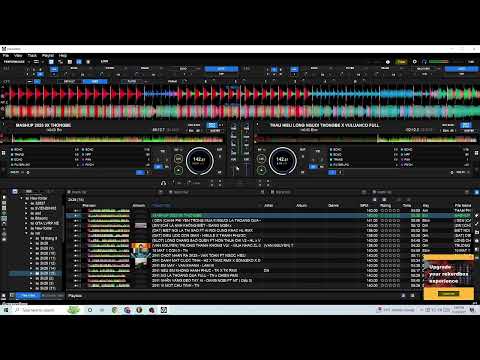Open the Track menu
The width and height of the screenshot is (480, 360).
point(32,56)
